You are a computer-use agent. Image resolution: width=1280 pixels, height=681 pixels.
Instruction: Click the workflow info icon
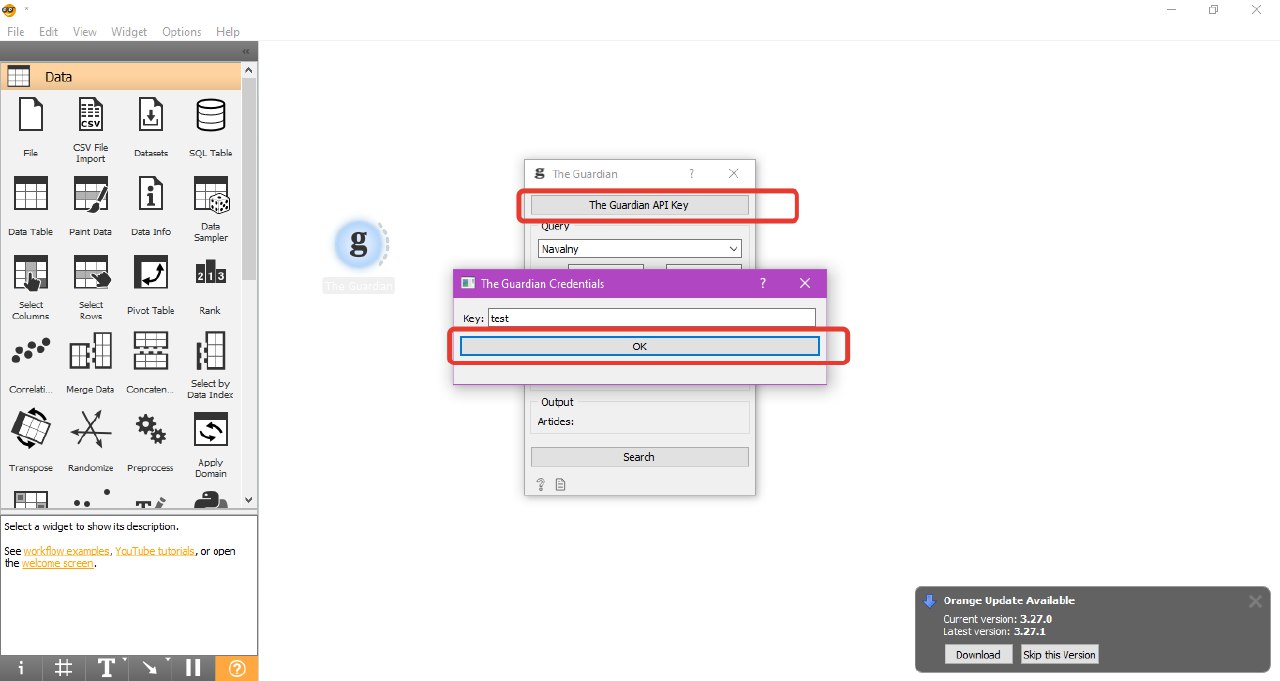[x=21, y=669]
